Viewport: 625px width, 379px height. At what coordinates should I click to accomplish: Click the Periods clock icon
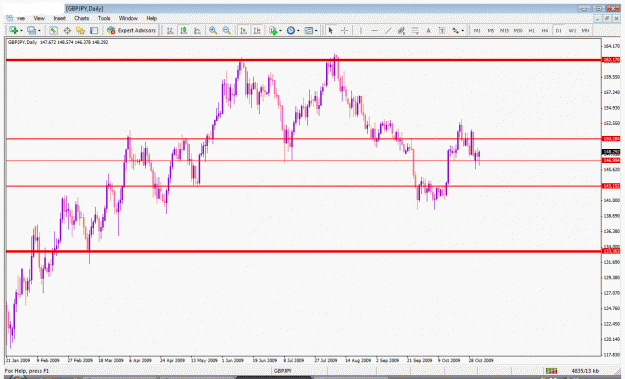click(x=291, y=30)
